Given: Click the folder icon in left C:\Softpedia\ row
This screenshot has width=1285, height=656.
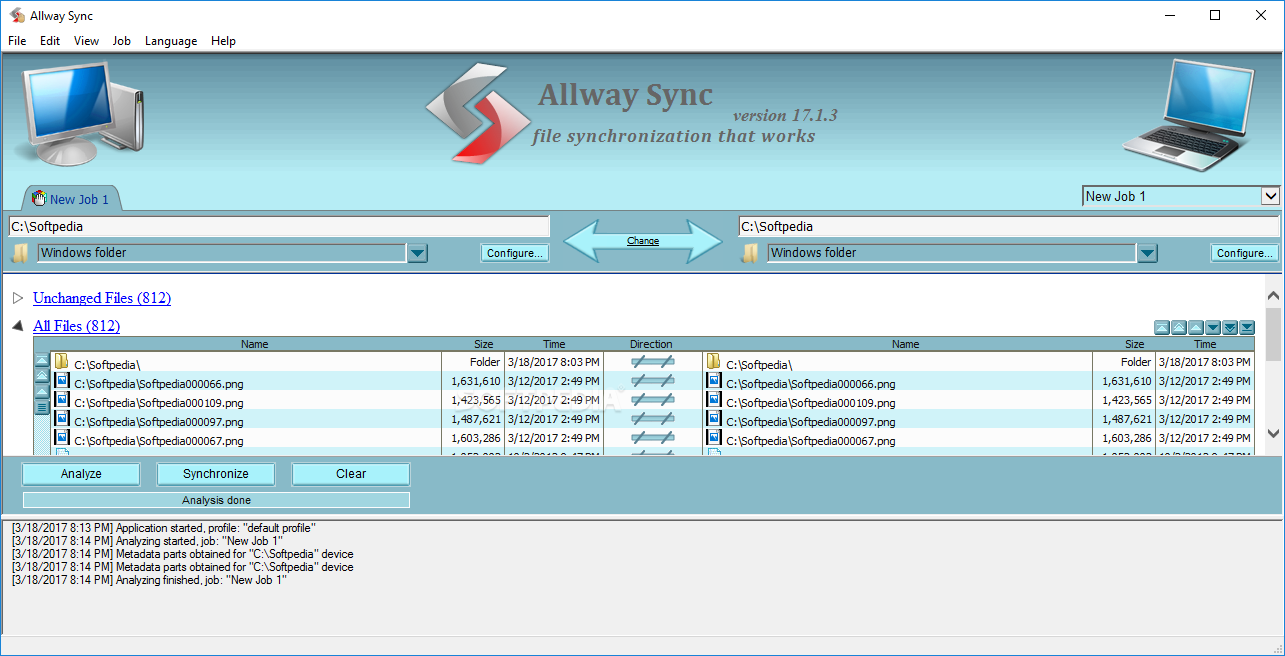Looking at the screenshot, I should tap(61, 361).
